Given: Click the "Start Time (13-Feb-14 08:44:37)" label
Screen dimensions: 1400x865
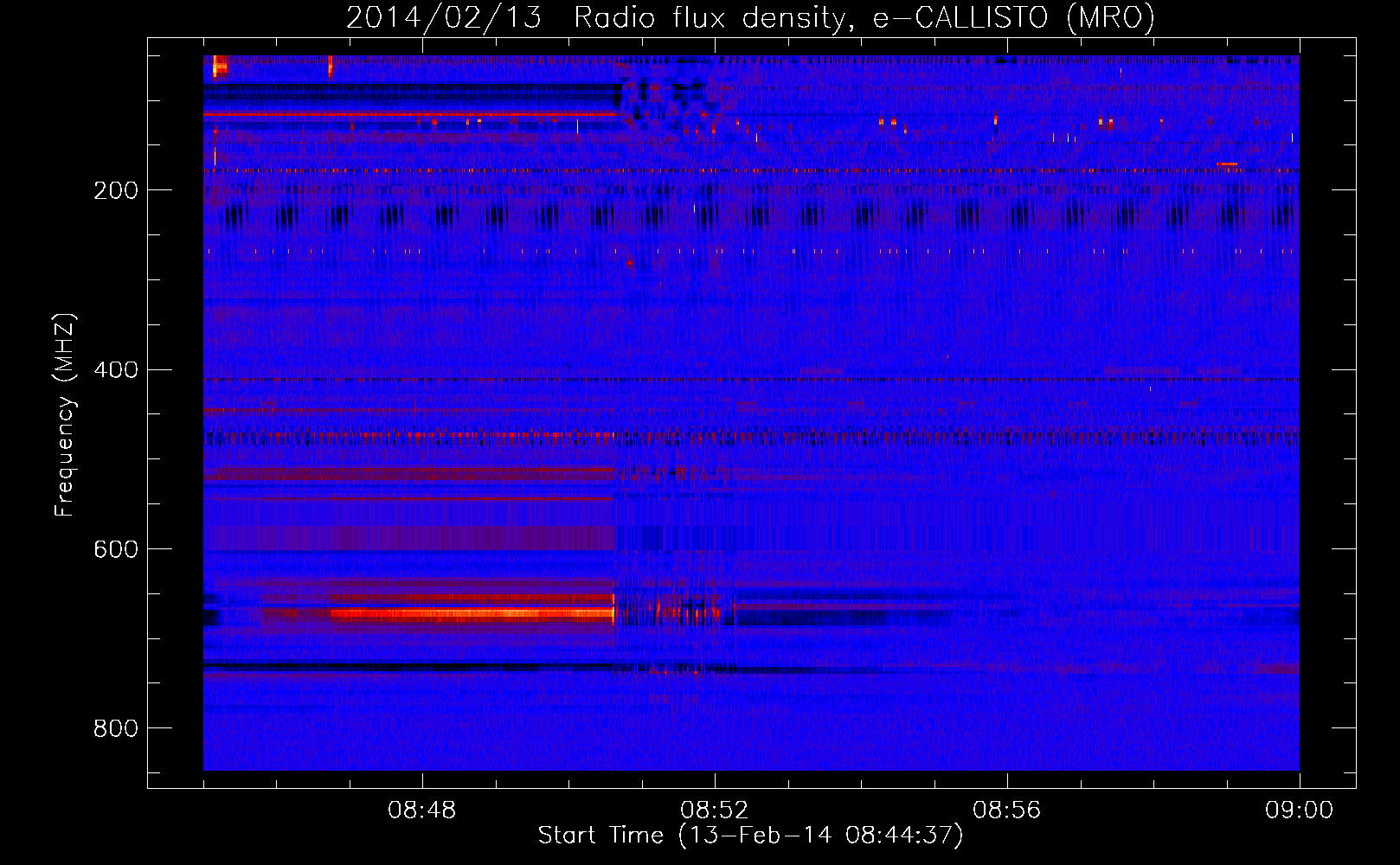Looking at the screenshot, I should (x=750, y=836).
